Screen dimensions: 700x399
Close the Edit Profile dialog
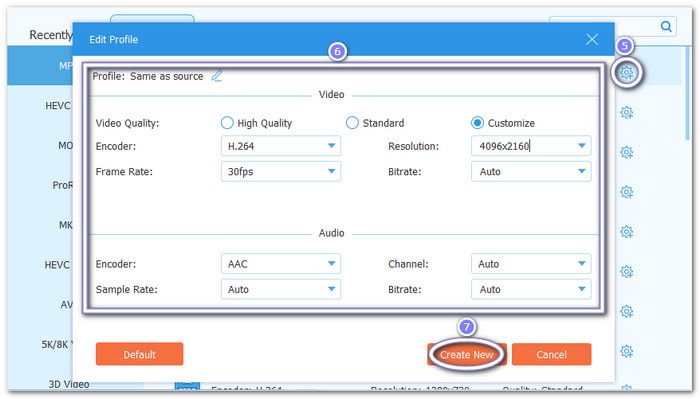click(x=592, y=39)
